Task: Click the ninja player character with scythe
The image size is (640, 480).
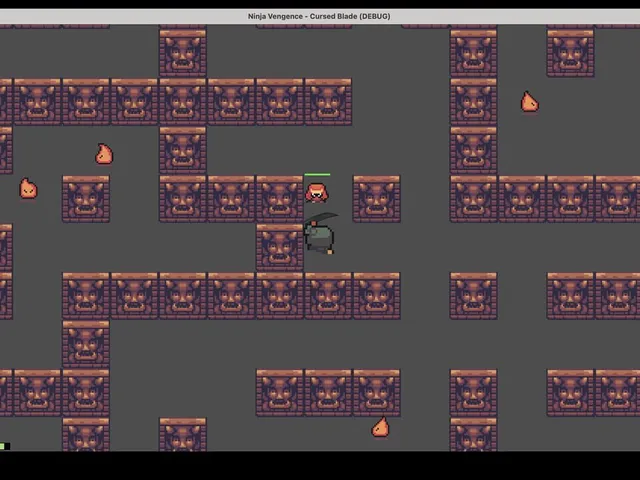Action: click(x=320, y=234)
